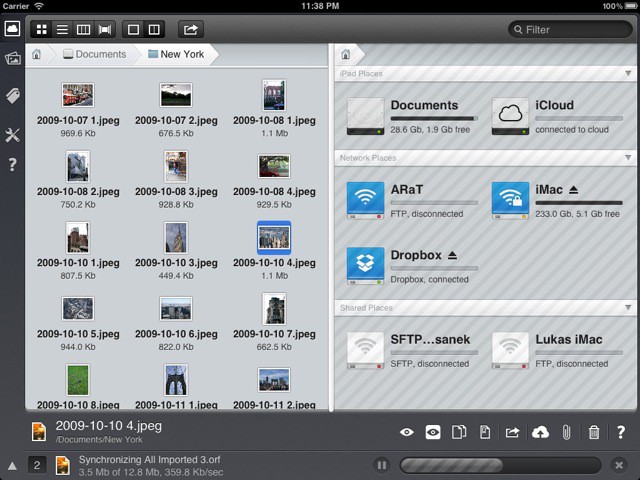Image resolution: width=640 pixels, height=480 pixels.
Task: Go to home in left pane breadcrumb
Action: 37,54
